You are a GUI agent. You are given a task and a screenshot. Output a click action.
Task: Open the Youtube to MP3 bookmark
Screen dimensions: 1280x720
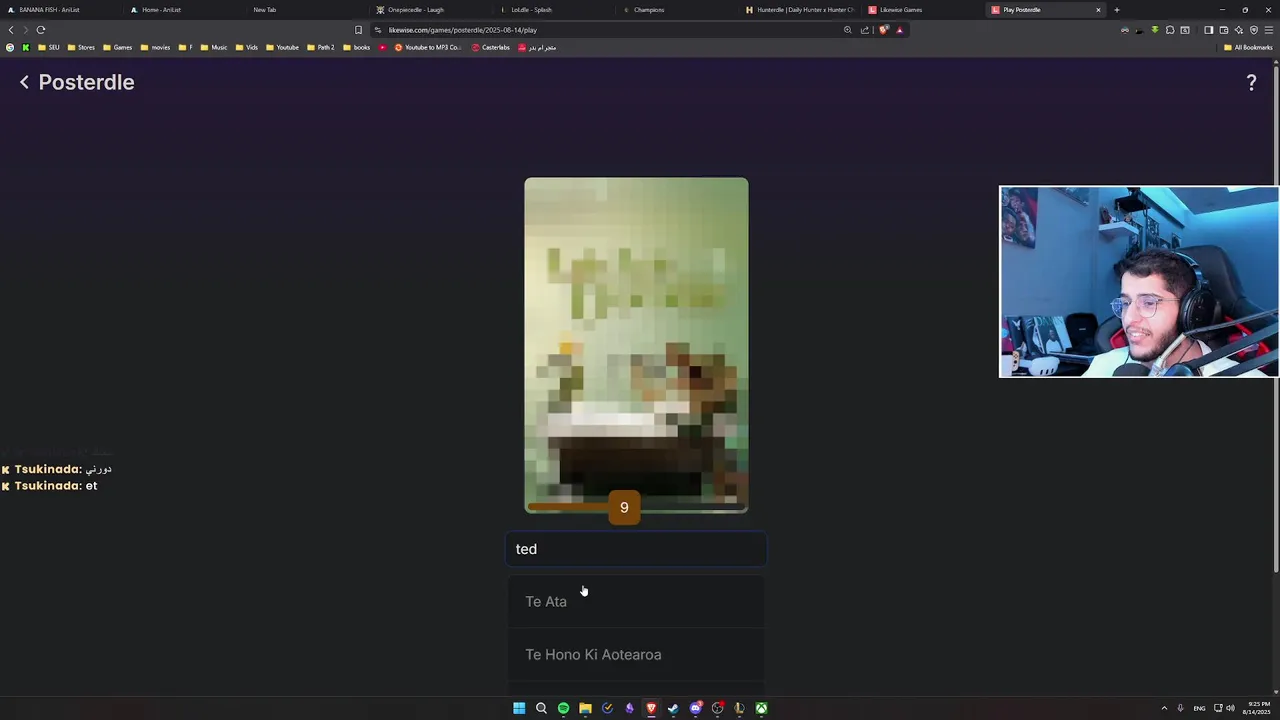427,47
